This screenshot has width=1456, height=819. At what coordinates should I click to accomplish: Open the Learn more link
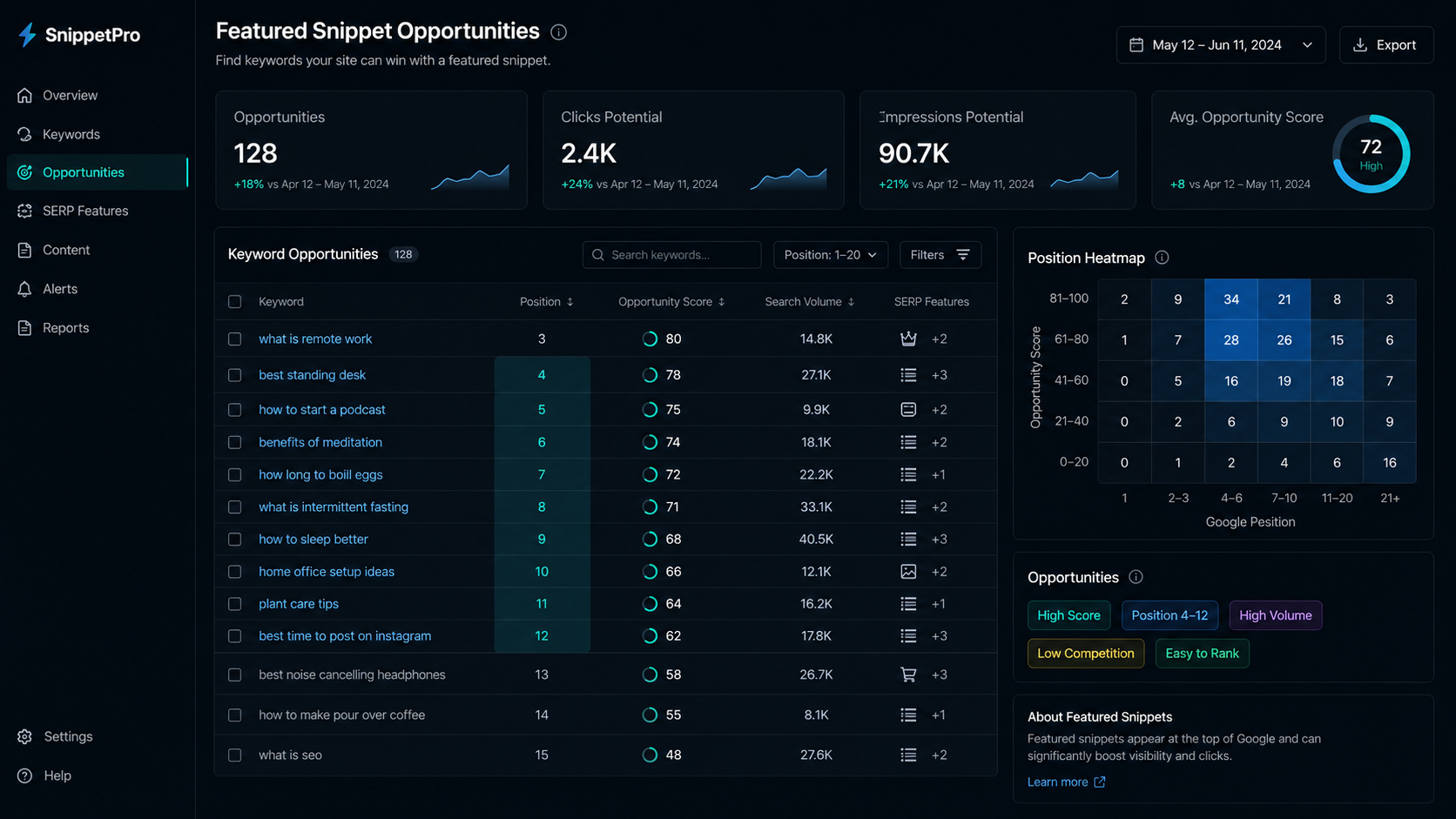click(x=1066, y=782)
